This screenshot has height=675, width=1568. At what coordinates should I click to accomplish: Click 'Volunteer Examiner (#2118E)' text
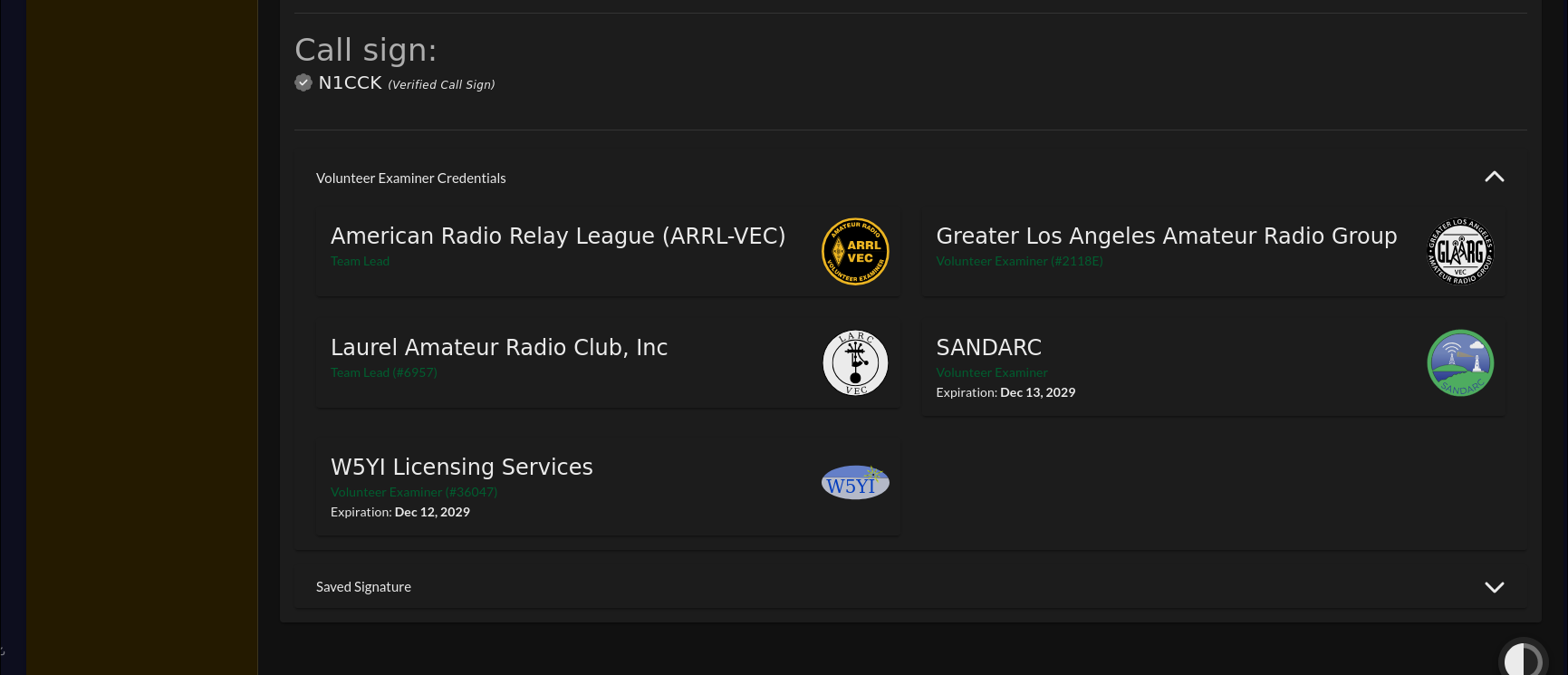coord(1019,261)
